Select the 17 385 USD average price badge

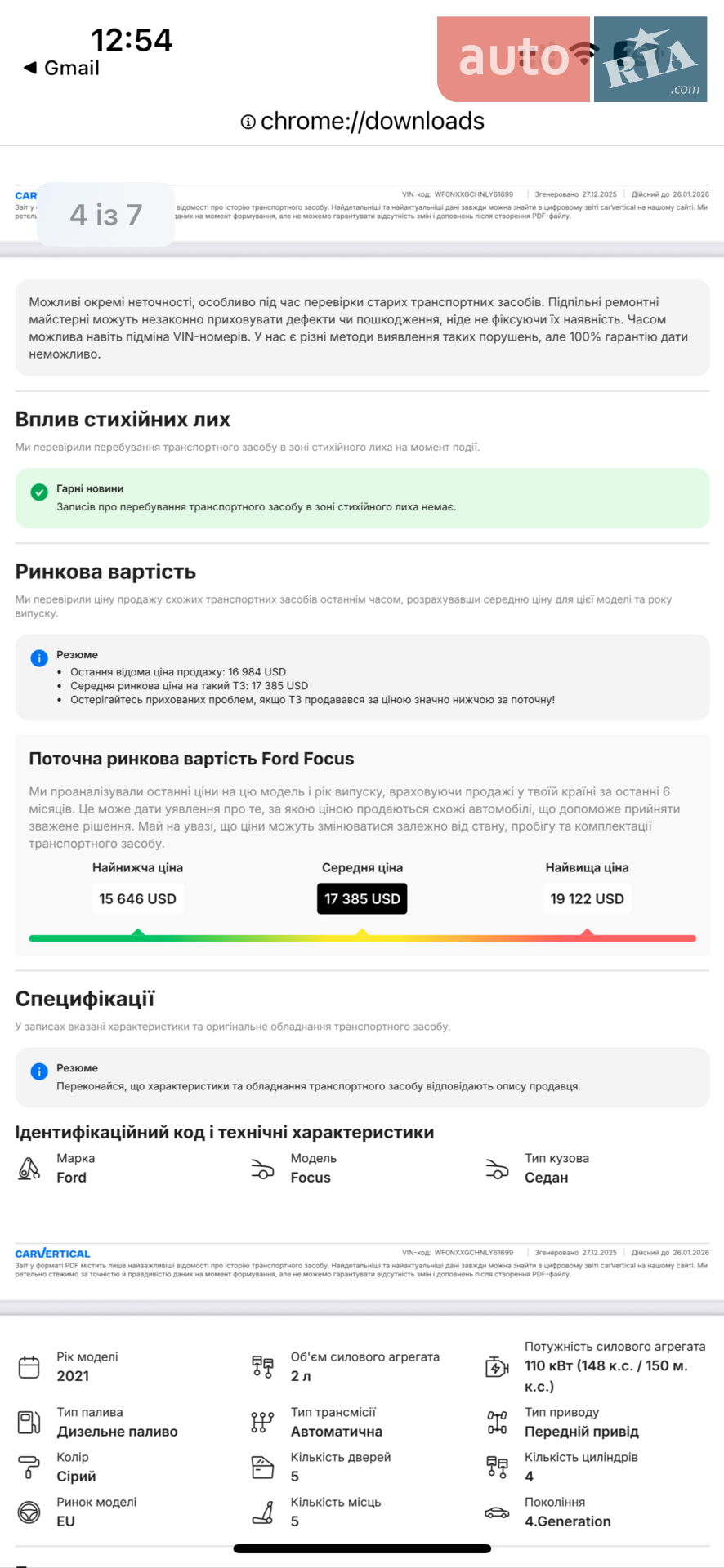click(362, 899)
